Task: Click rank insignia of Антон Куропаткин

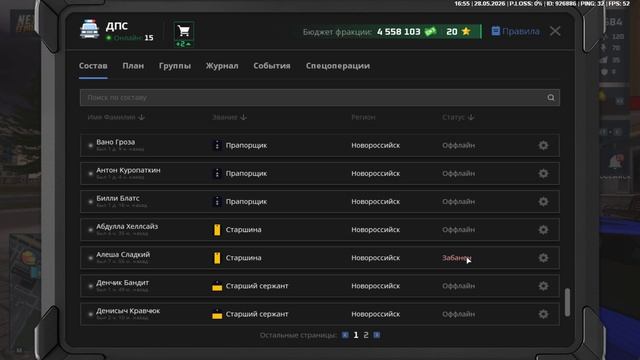Action: [217, 173]
